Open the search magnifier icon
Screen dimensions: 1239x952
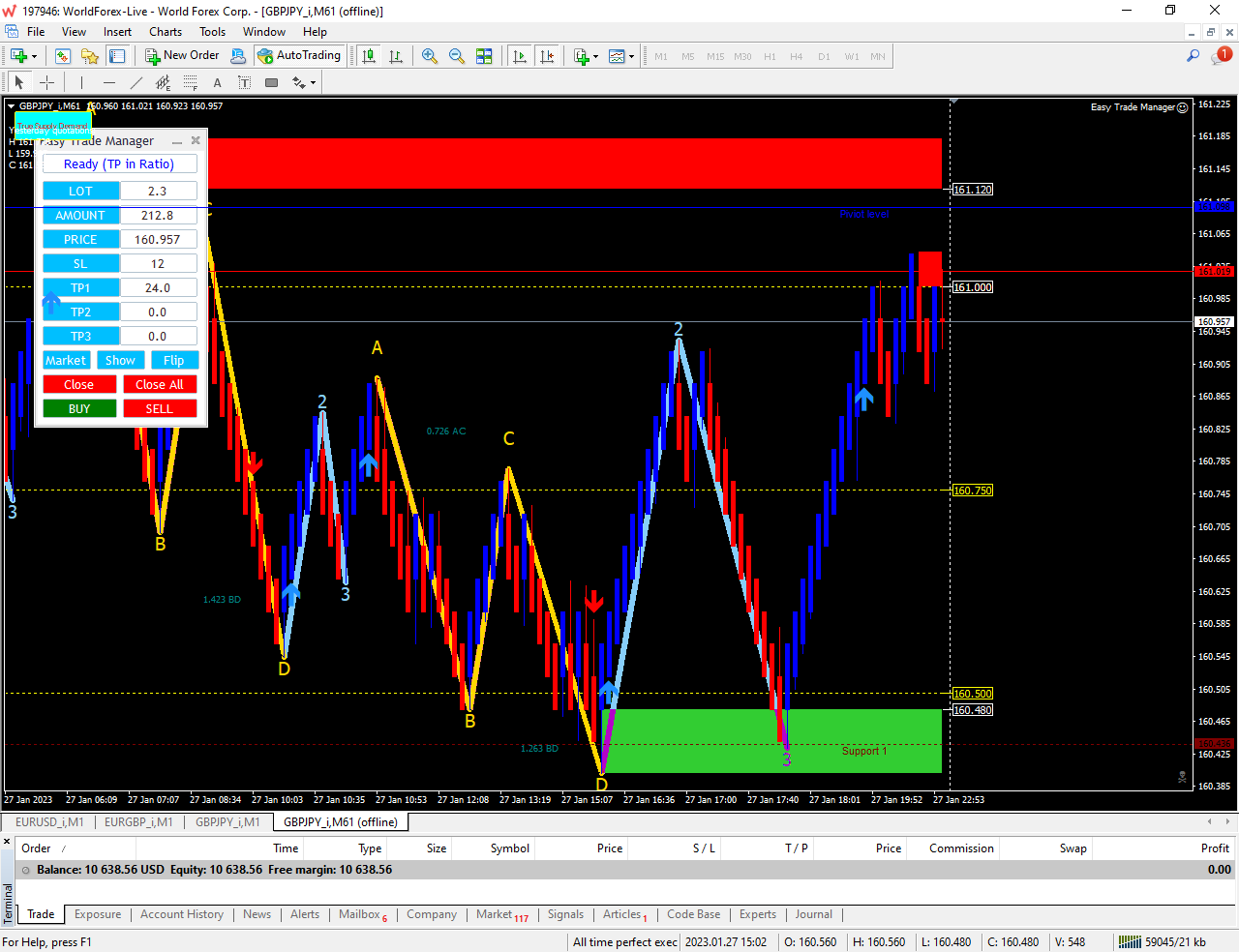point(1193,56)
